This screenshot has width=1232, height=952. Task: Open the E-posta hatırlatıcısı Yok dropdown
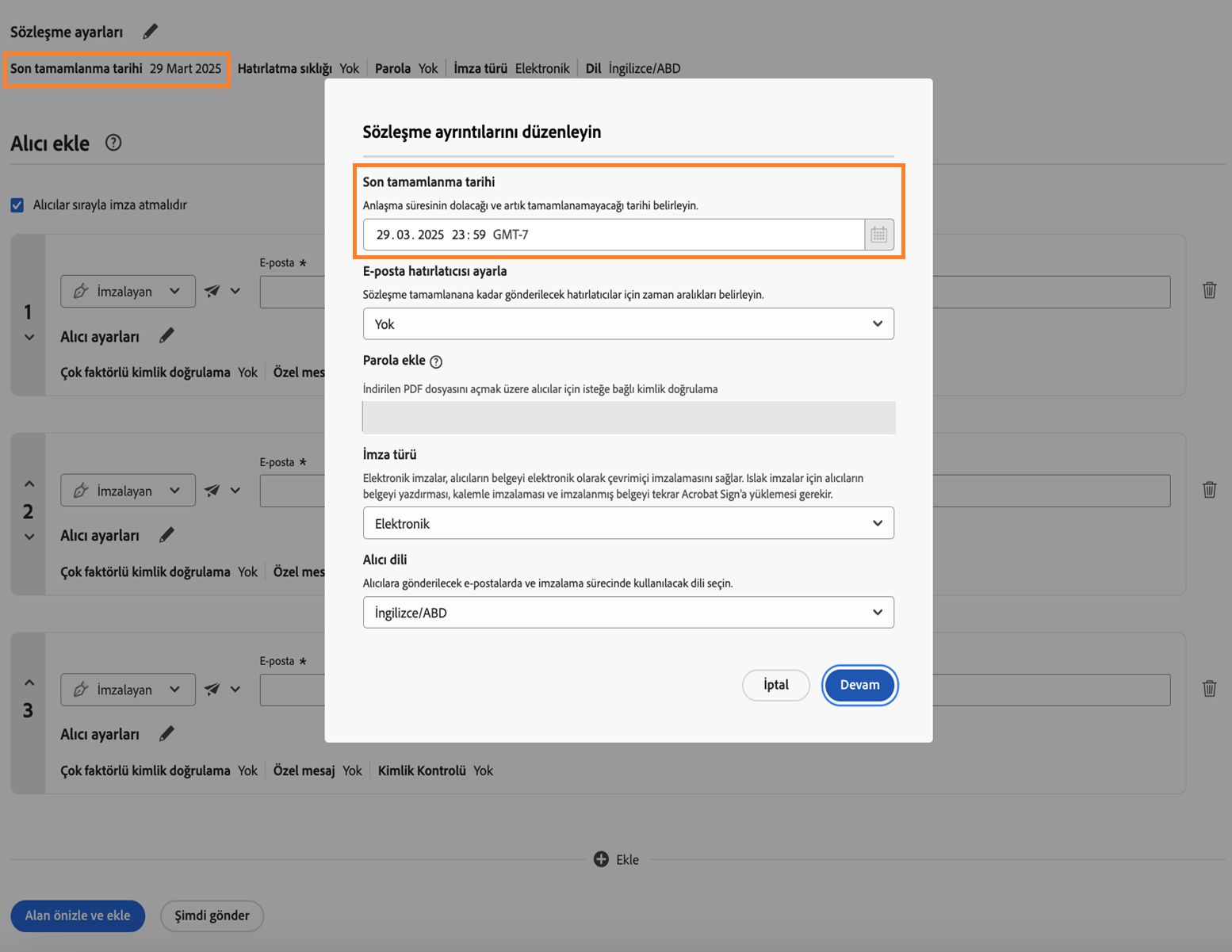(629, 323)
